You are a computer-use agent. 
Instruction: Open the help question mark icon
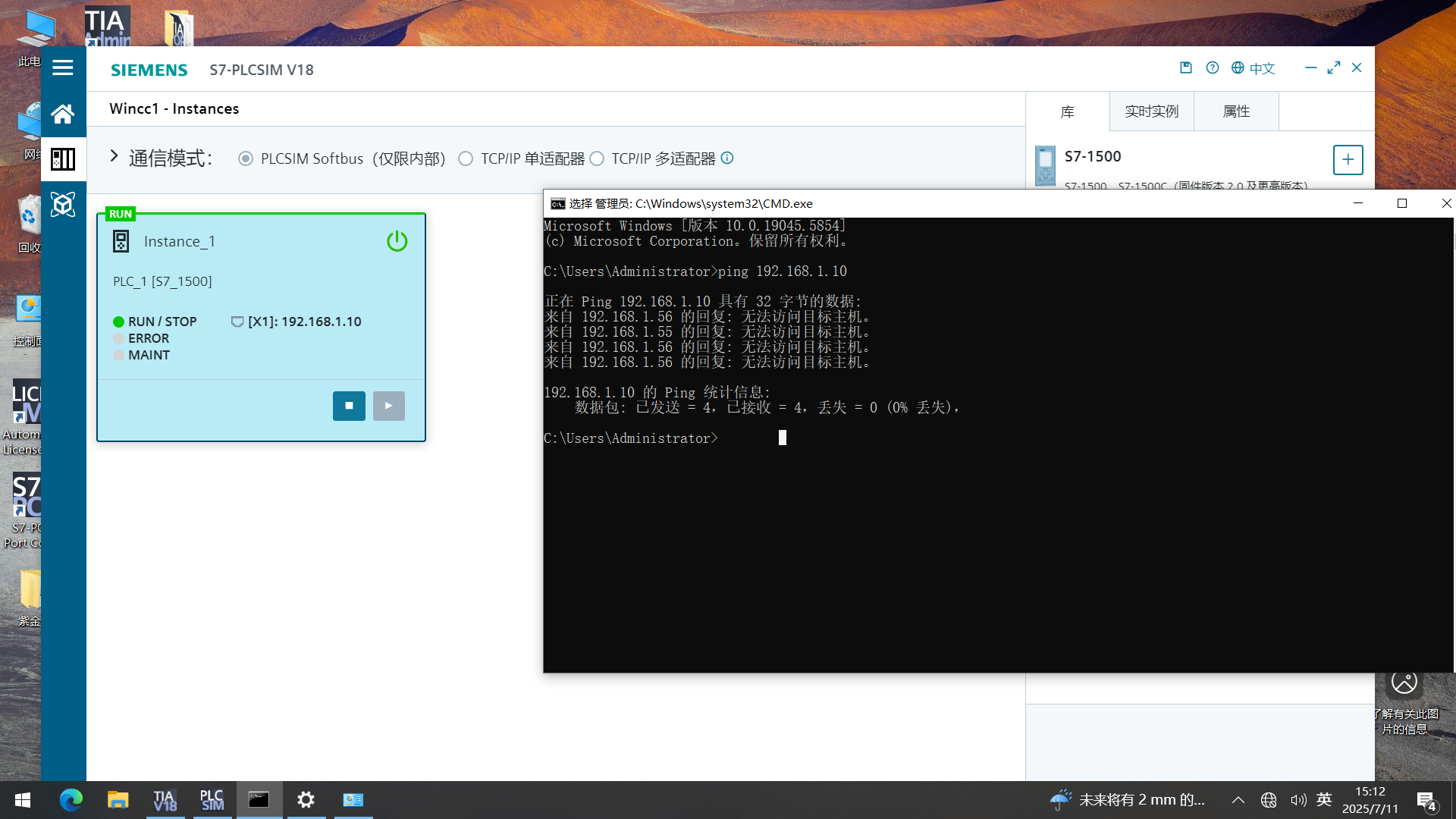coord(1213,67)
